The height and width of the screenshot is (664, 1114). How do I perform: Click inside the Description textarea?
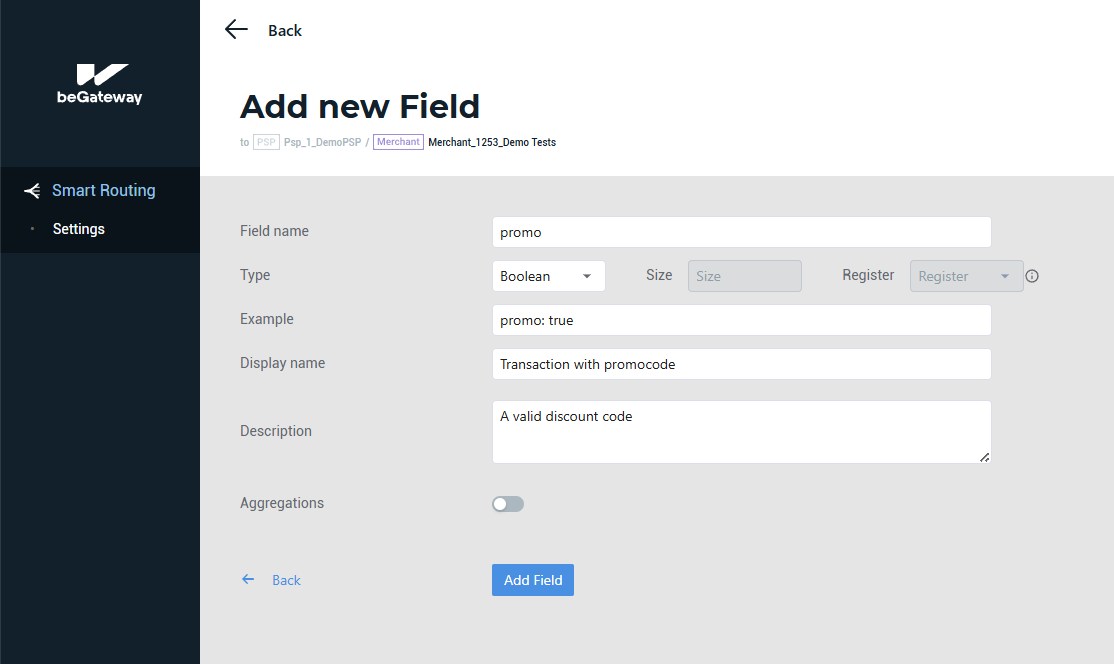[x=741, y=432]
